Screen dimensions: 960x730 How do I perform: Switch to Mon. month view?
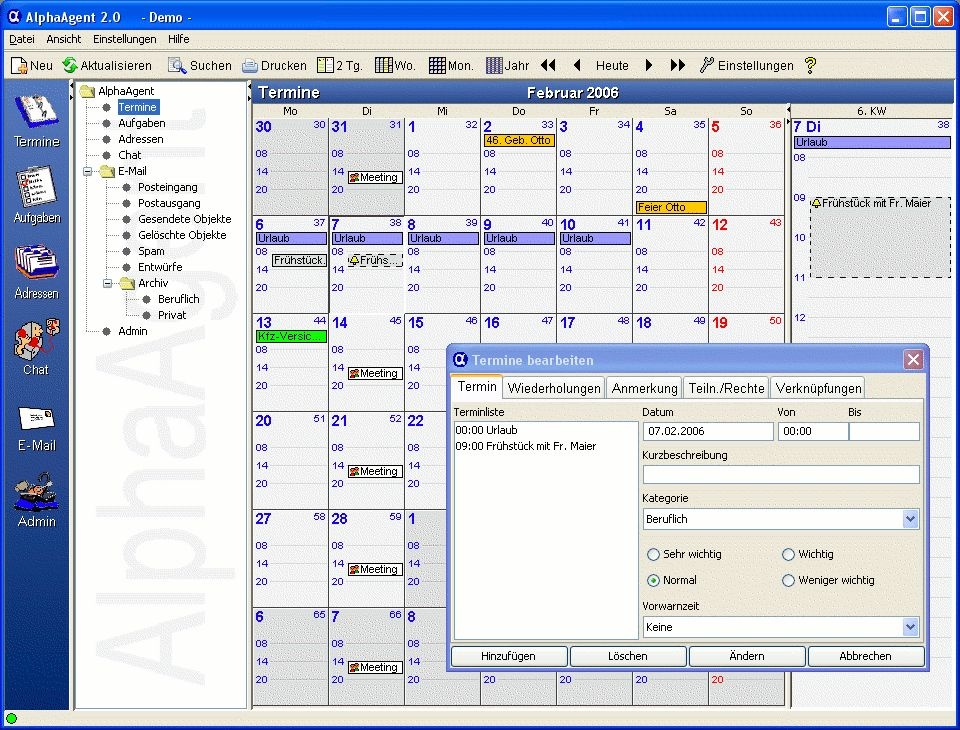pyautogui.click(x=451, y=66)
